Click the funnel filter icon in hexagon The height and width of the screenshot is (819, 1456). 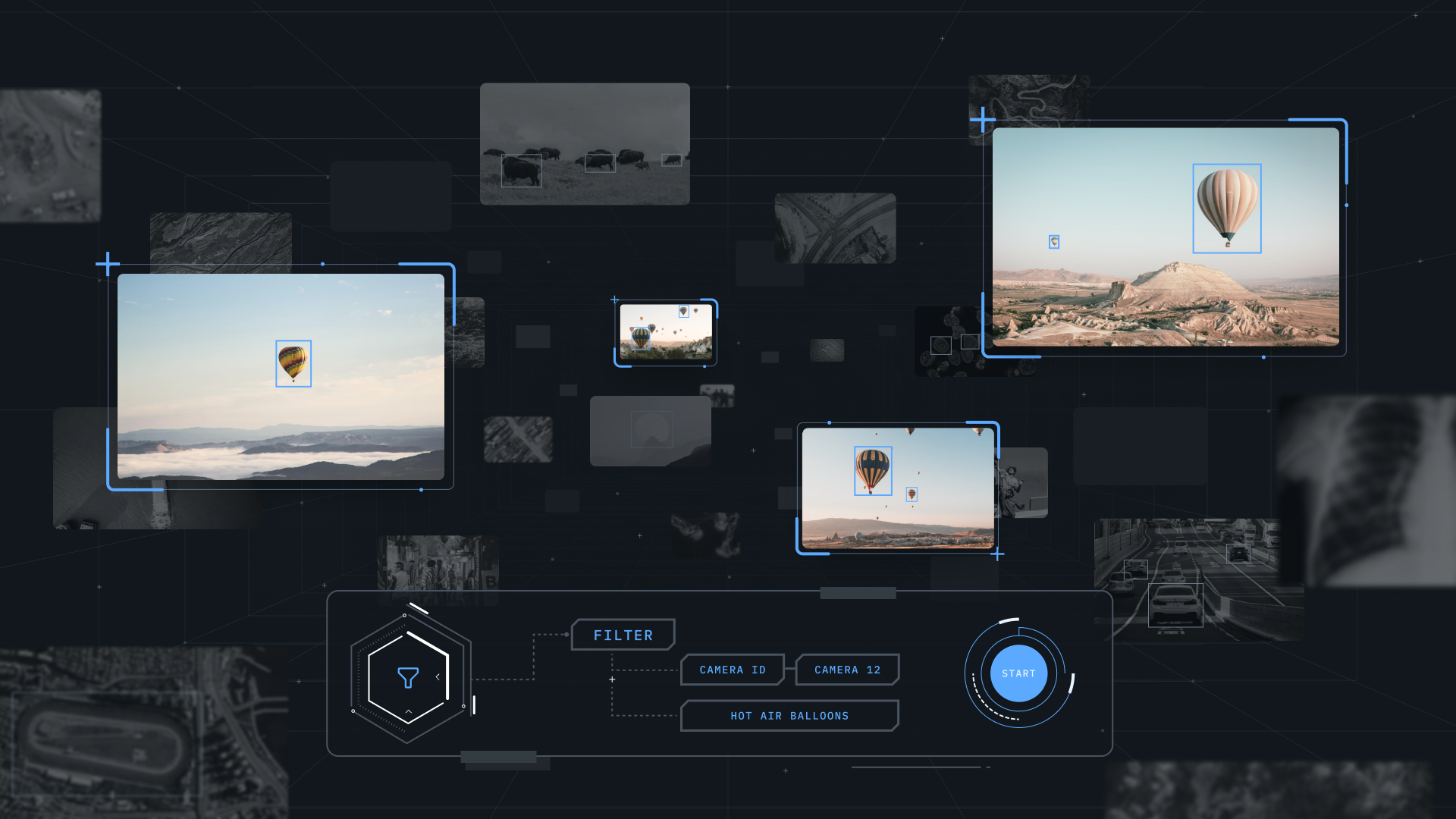tap(408, 677)
